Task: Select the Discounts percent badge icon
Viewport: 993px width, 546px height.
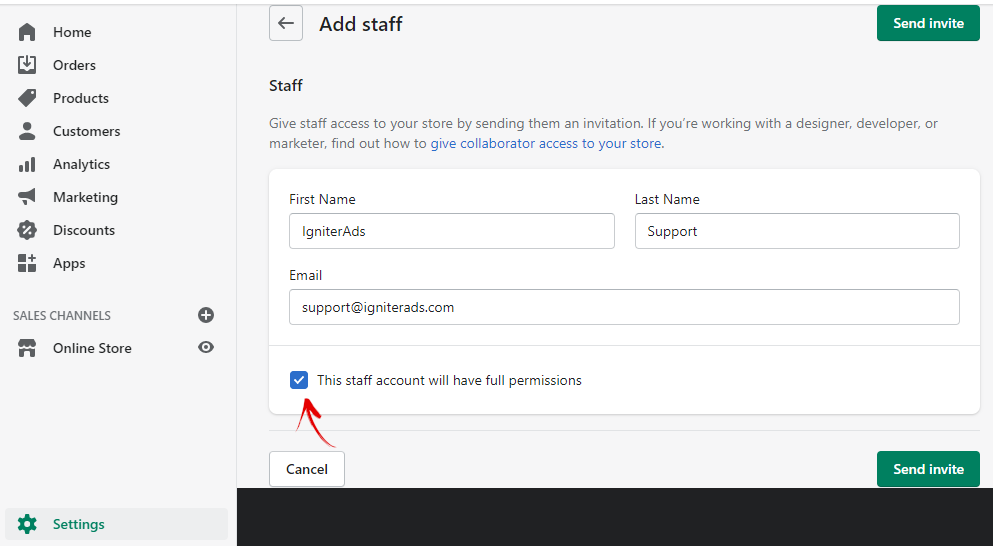Action: click(x=27, y=230)
